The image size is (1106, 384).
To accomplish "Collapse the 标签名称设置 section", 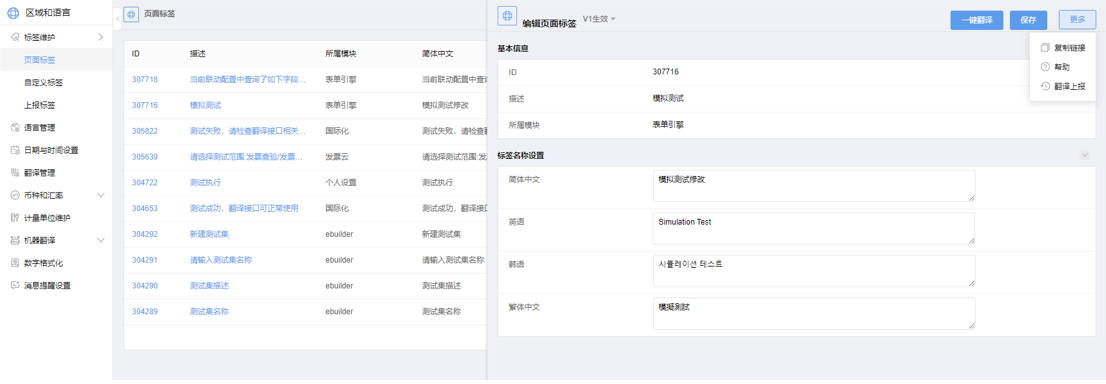I will coord(1085,155).
